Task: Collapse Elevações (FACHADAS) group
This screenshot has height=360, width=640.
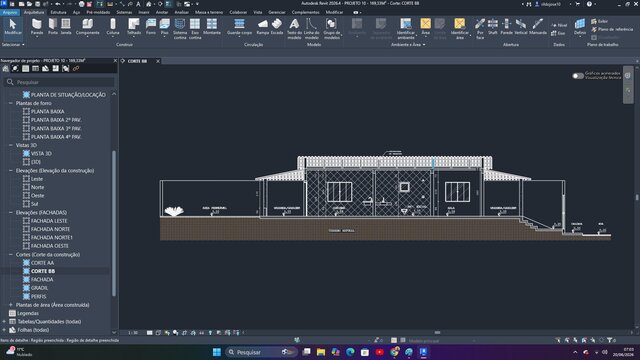Action: tap(11, 213)
